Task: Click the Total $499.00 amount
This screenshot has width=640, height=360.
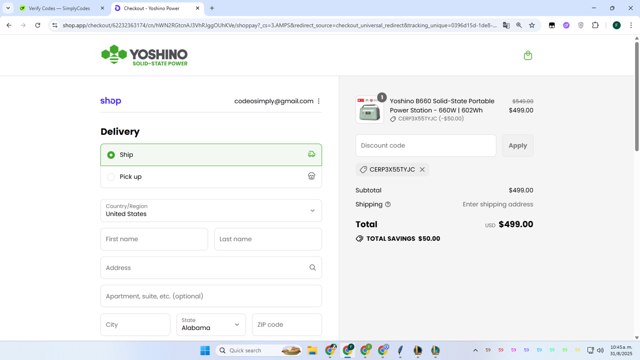Action: point(516,224)
